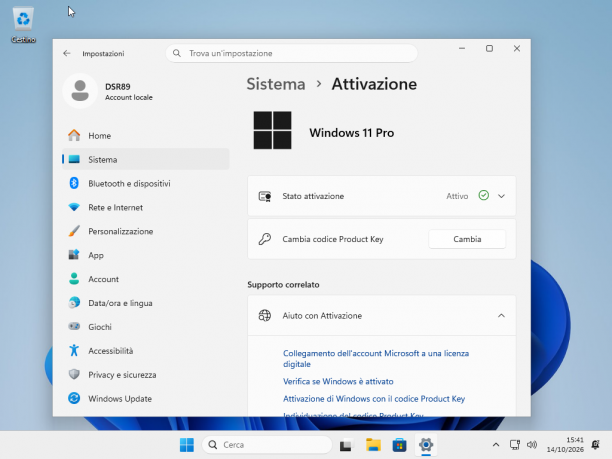612x459 pixels.
Task: Select Bluetooth e dispositivi in sidebar
Action: pyautogui.click(x=146, y=183)
